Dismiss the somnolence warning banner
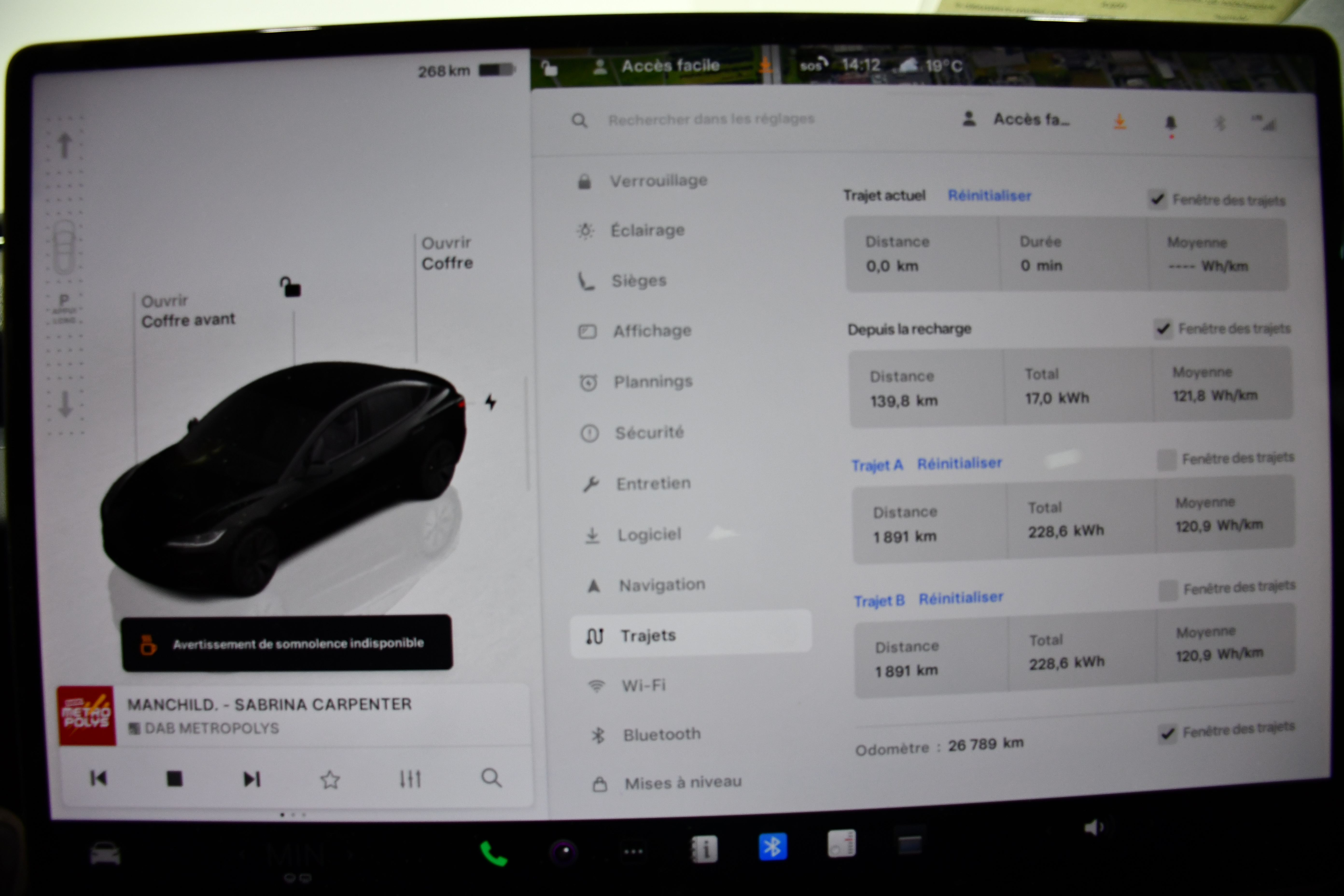The width and height of the screenshot is (1344, 896). [x=286, y=643]
